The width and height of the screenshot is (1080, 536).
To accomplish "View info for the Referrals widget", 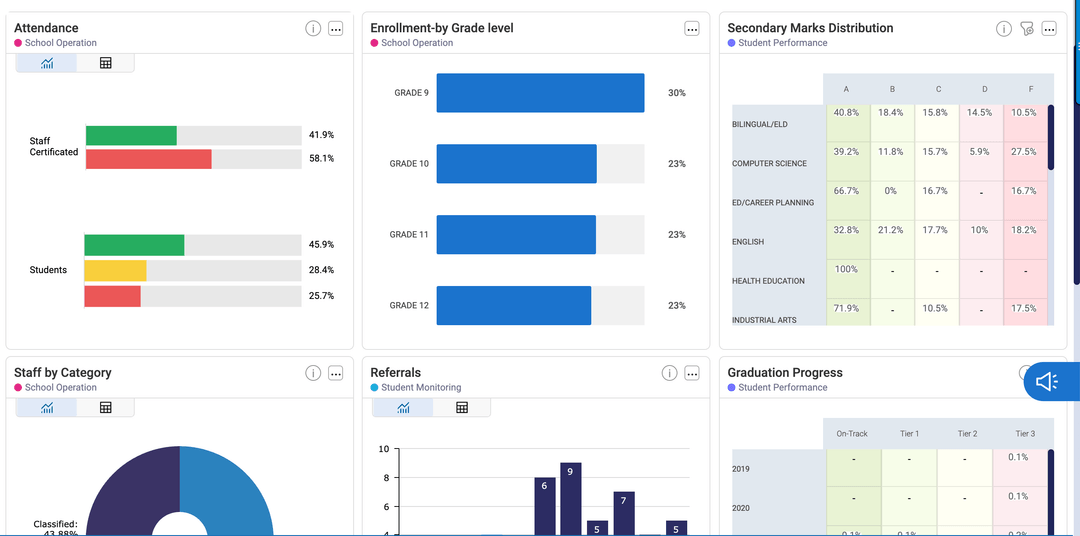I will 669,373.
